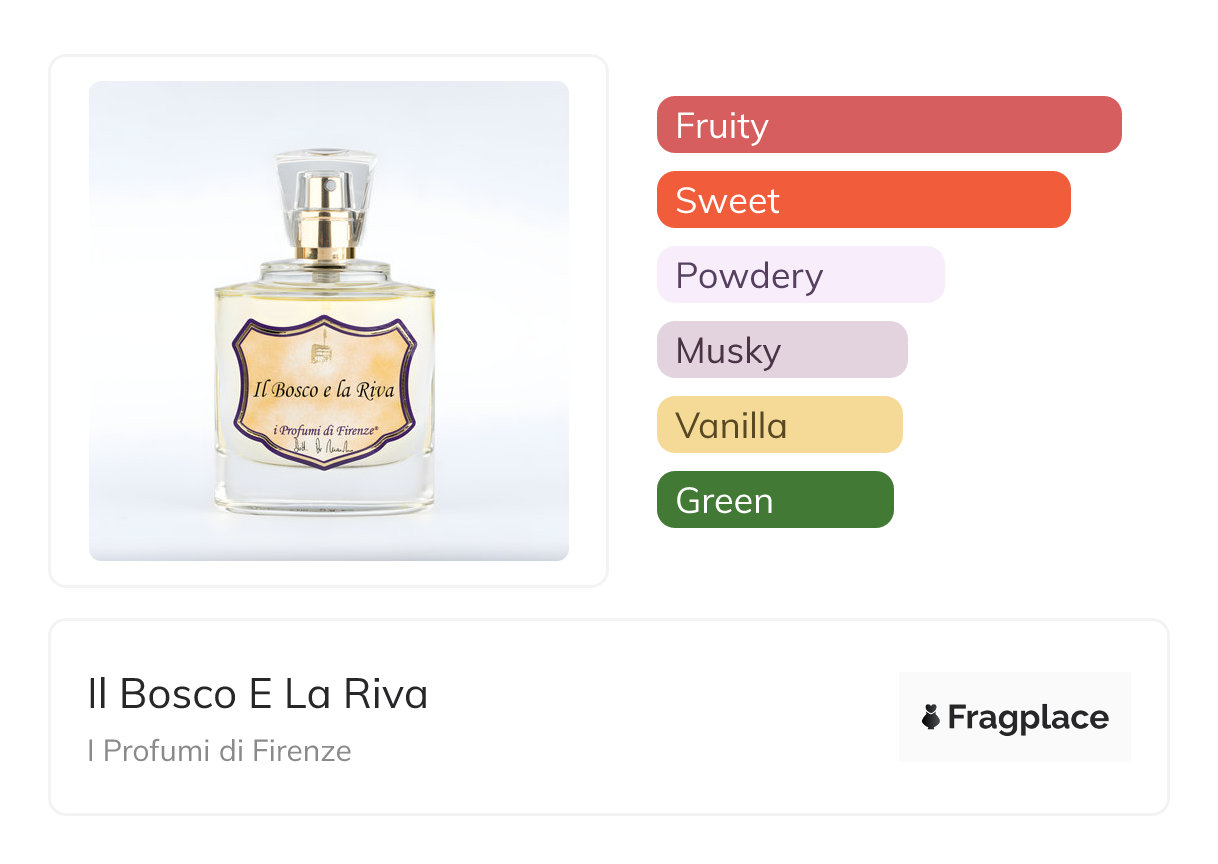Click the Vanilla accord bar
The height and width of the screenshot is (864, 1218).
pos(779,425)
